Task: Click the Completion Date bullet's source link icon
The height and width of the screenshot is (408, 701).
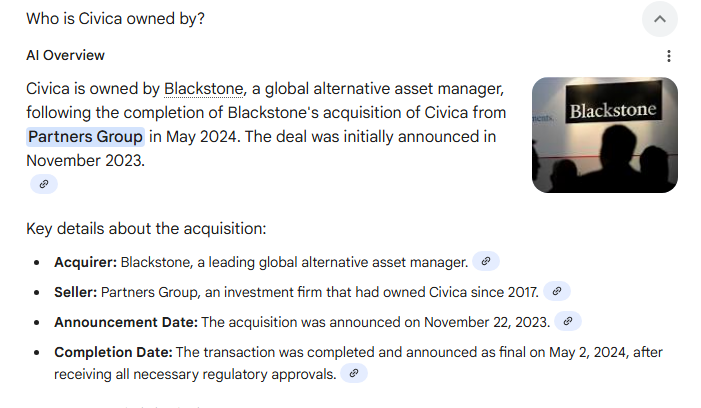Action: [354, 373]
